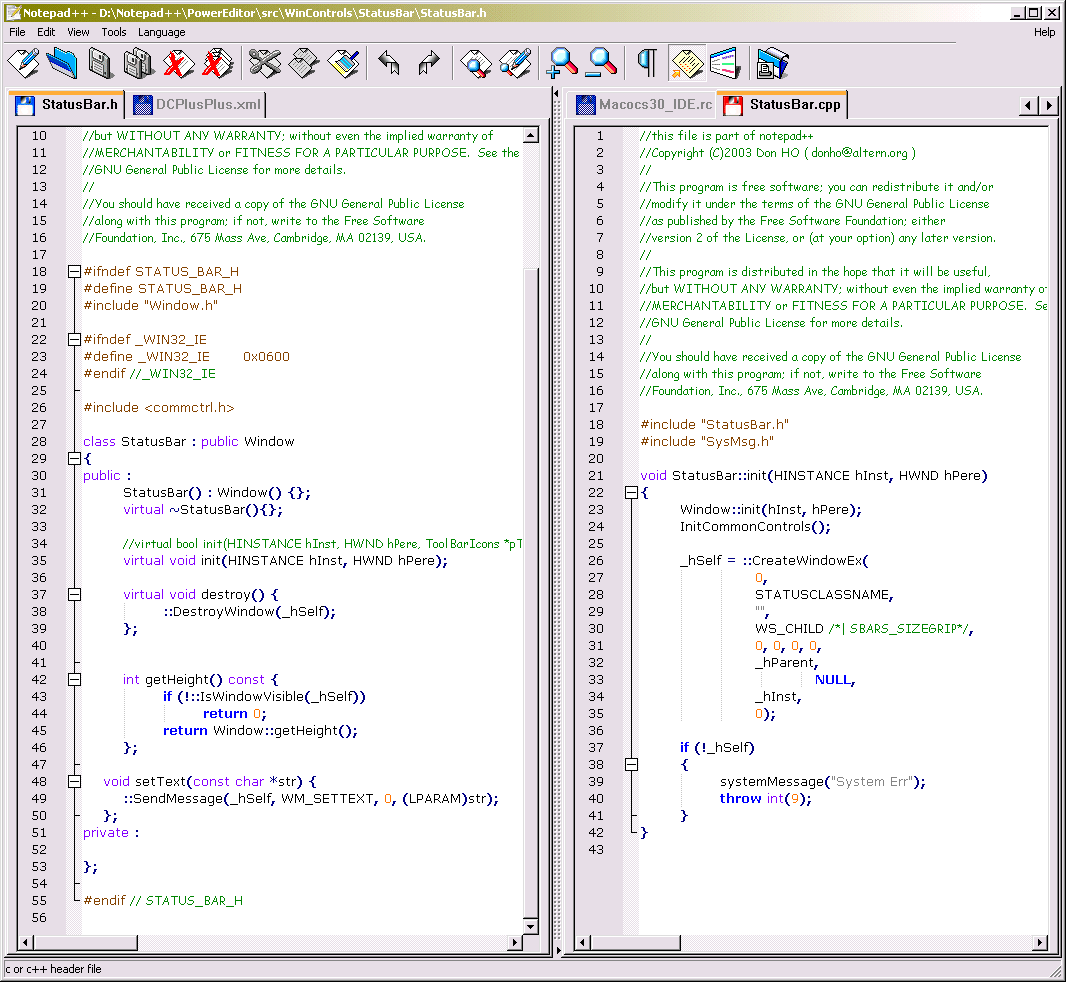
Task: Open a file with the Open icon
Action: tap(61, 63)
